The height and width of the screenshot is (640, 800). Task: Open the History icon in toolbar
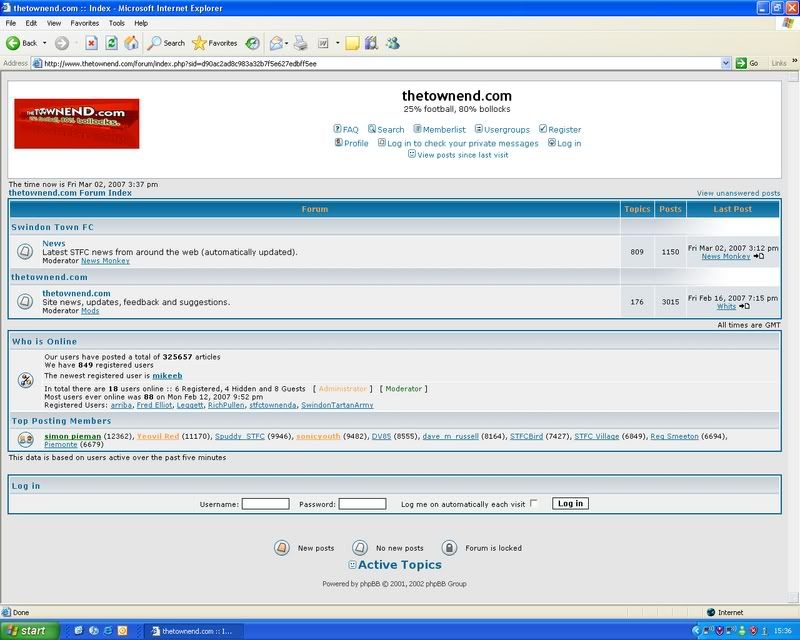[253, 43]
